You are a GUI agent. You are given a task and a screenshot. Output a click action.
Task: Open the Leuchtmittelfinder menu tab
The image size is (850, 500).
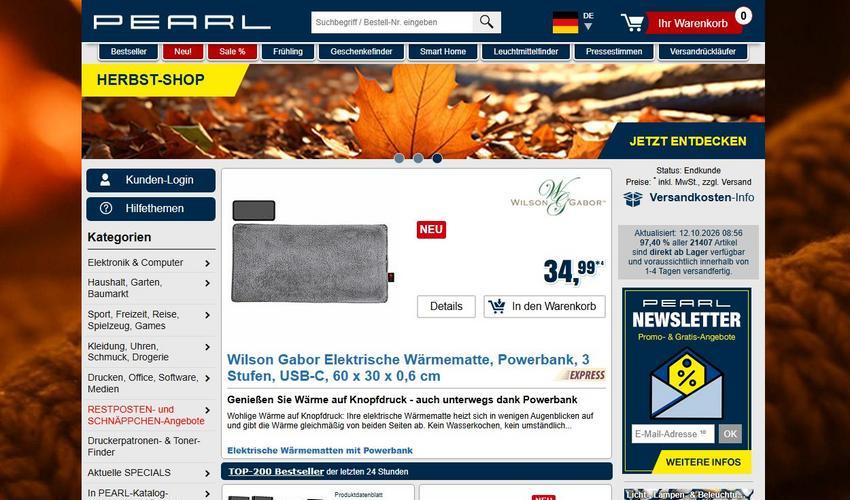526,52
